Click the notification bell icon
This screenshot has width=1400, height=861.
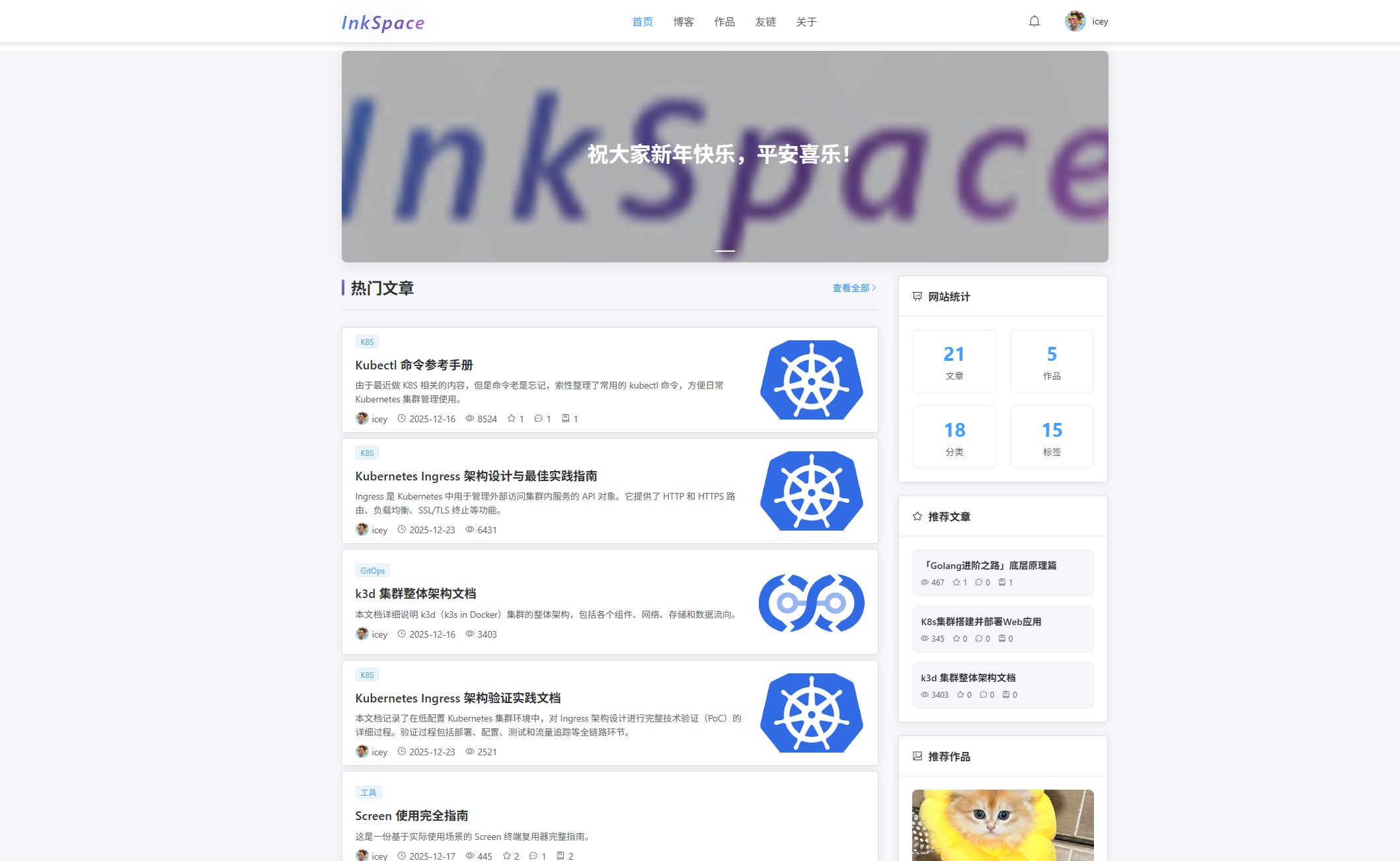(x=1034, y=21)
